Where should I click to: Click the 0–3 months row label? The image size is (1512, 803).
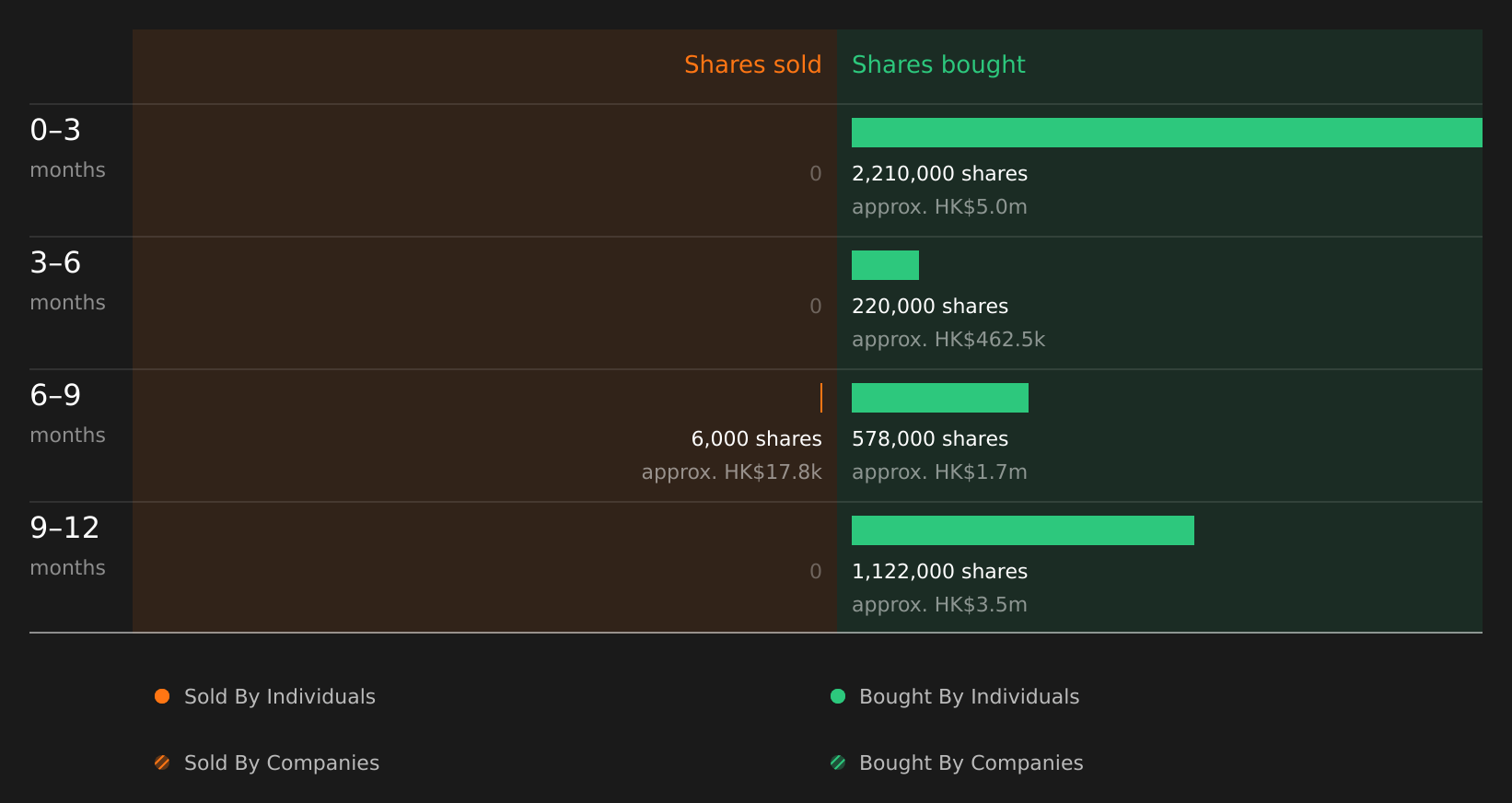[x=67, y=148]
